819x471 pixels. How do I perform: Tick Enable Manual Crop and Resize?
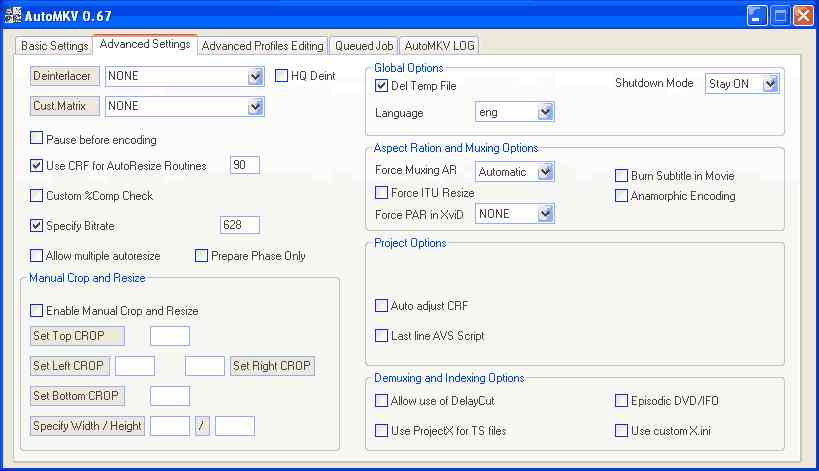37,311
